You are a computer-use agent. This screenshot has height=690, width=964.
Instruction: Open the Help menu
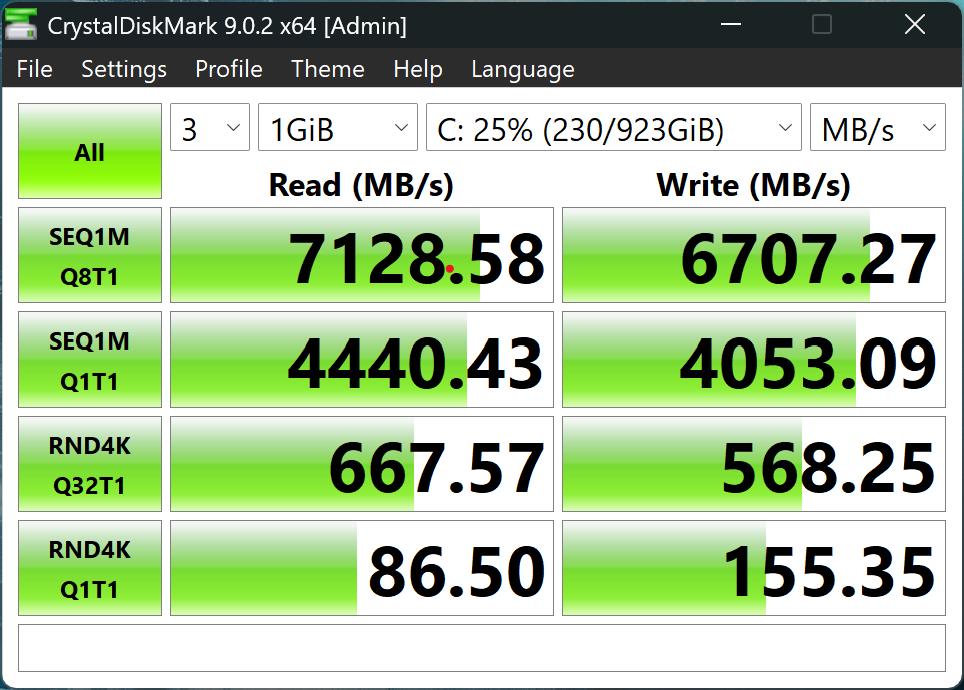click(x=418, y=69)
